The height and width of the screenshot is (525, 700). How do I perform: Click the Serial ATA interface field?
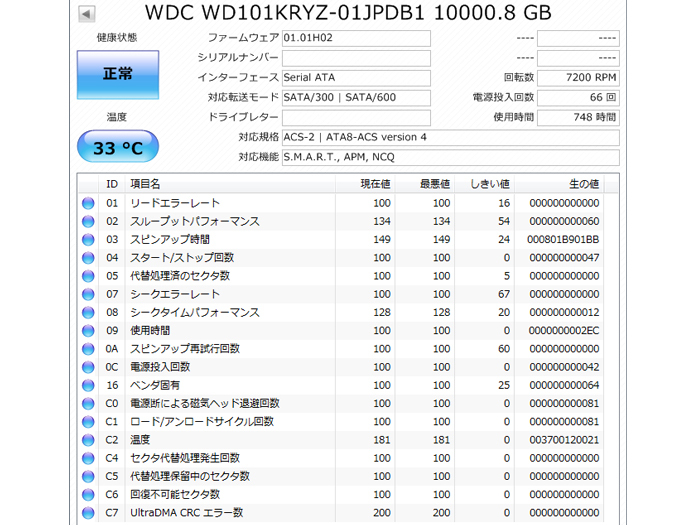click(356, 78)
